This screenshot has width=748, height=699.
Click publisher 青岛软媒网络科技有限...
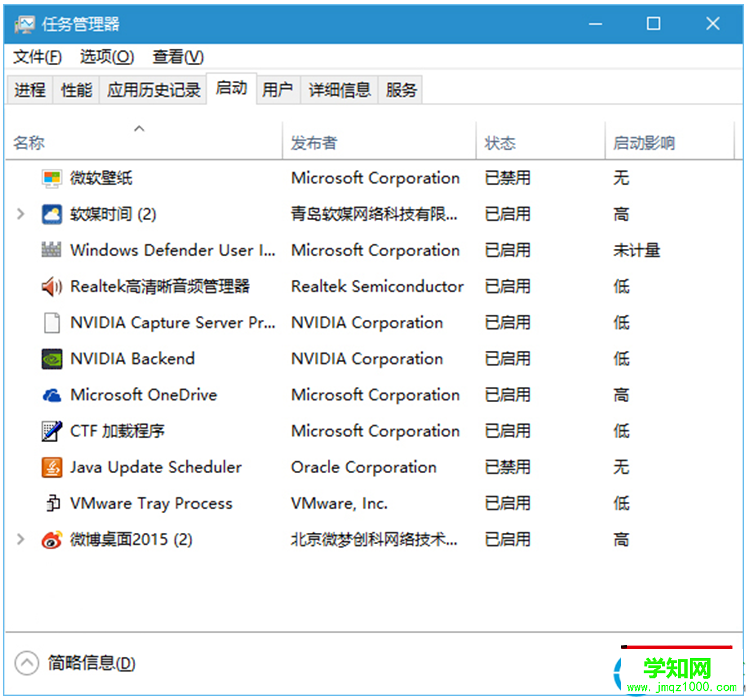point(374,214)
